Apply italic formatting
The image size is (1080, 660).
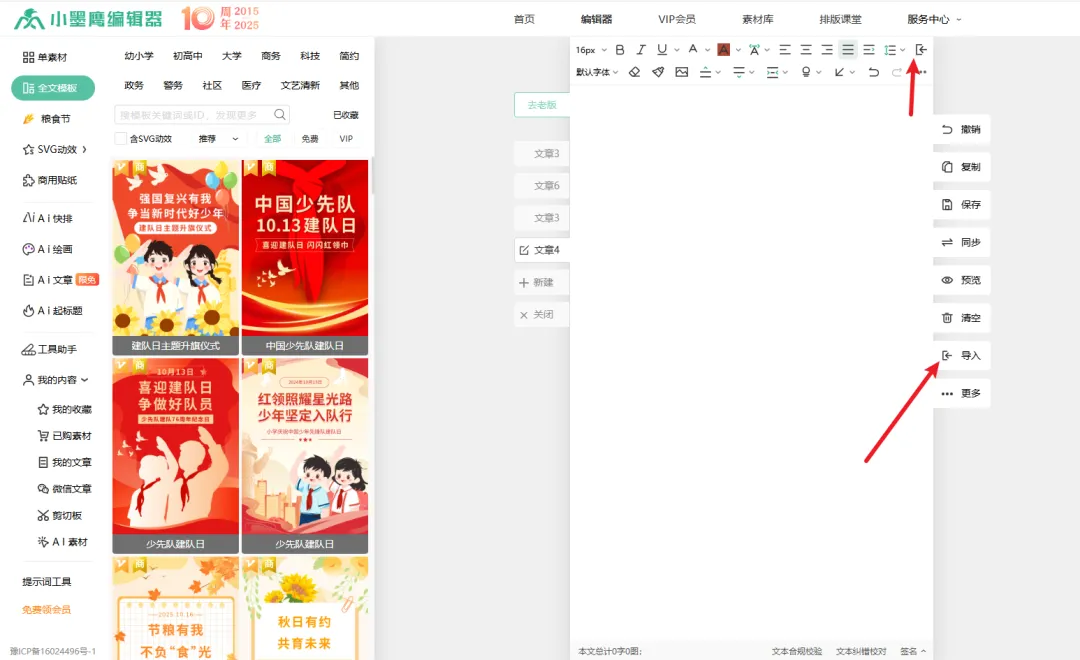[x=641, y=48]
